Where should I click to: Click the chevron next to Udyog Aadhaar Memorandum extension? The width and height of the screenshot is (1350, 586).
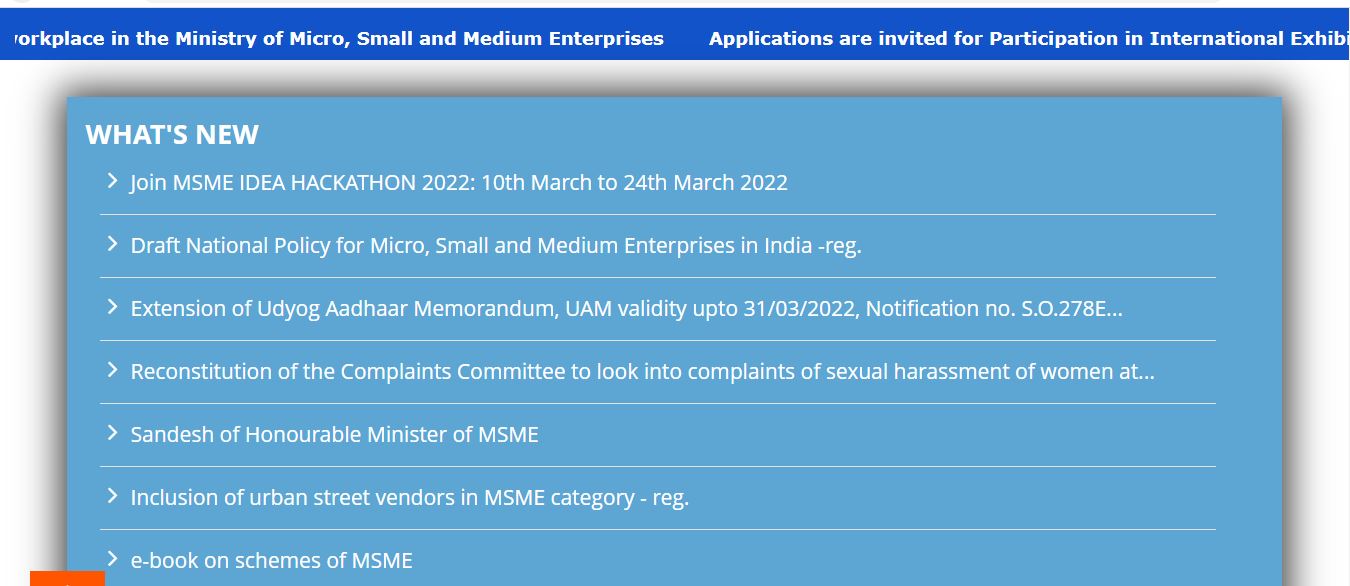[112, 309]
